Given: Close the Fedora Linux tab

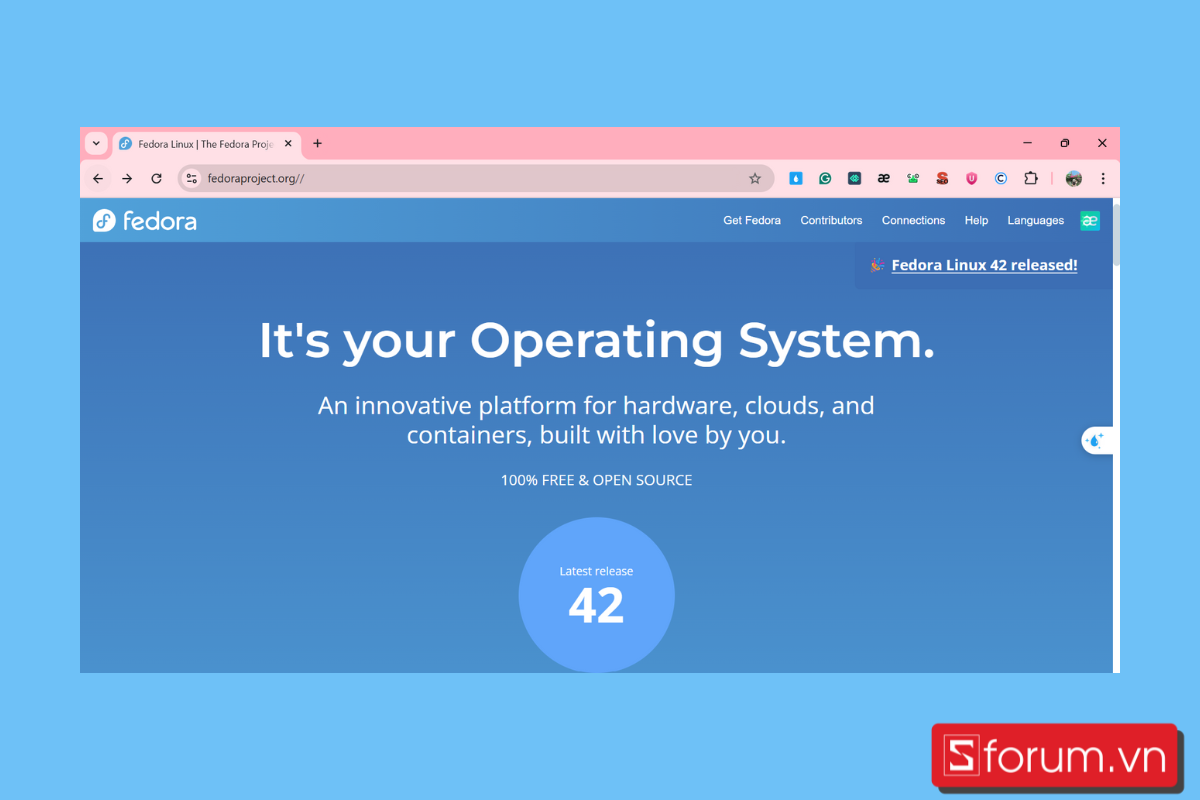Looking at the screenshot, I should 289,143.
